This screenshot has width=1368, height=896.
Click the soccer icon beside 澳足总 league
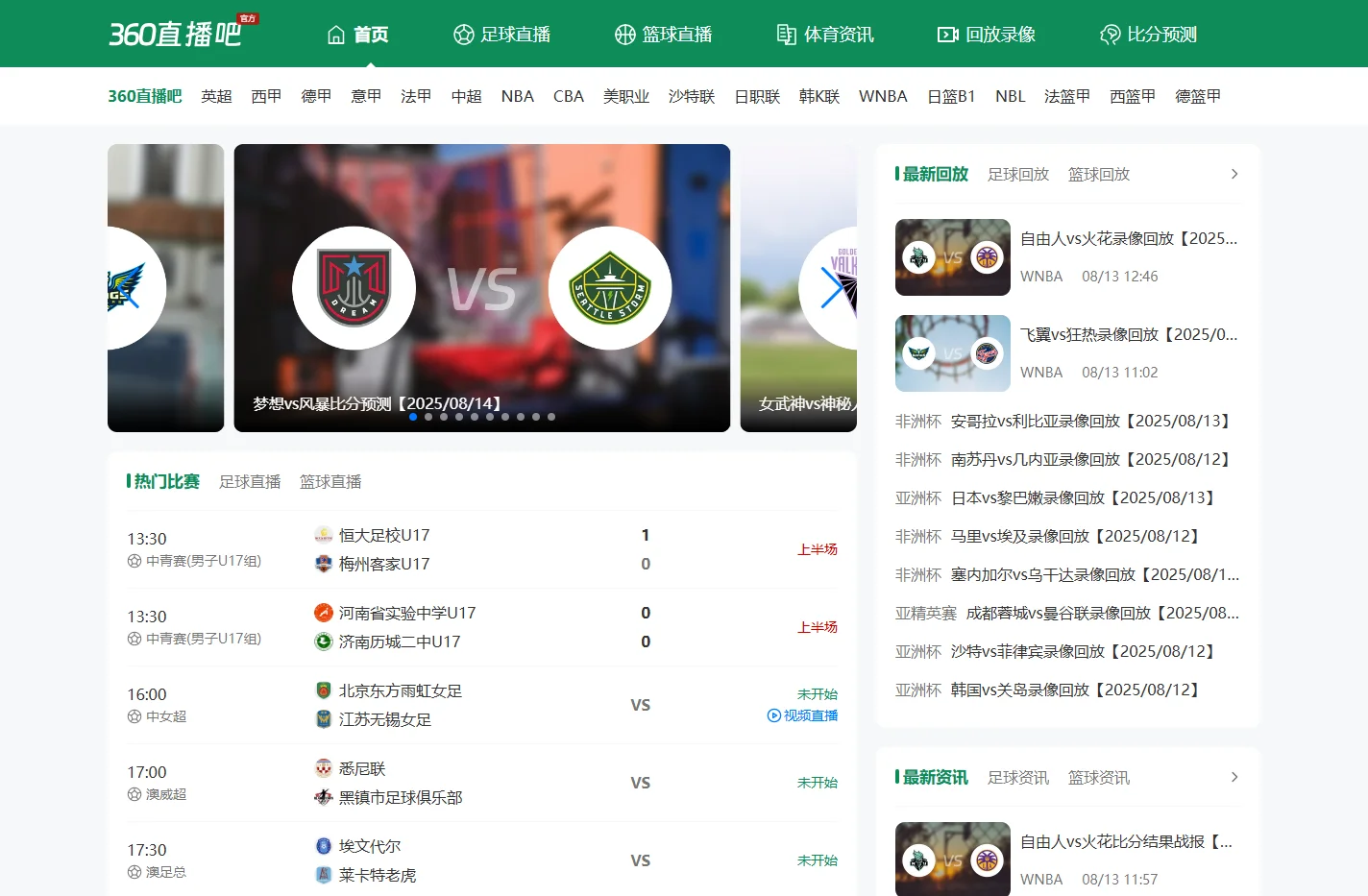[134, 872]
